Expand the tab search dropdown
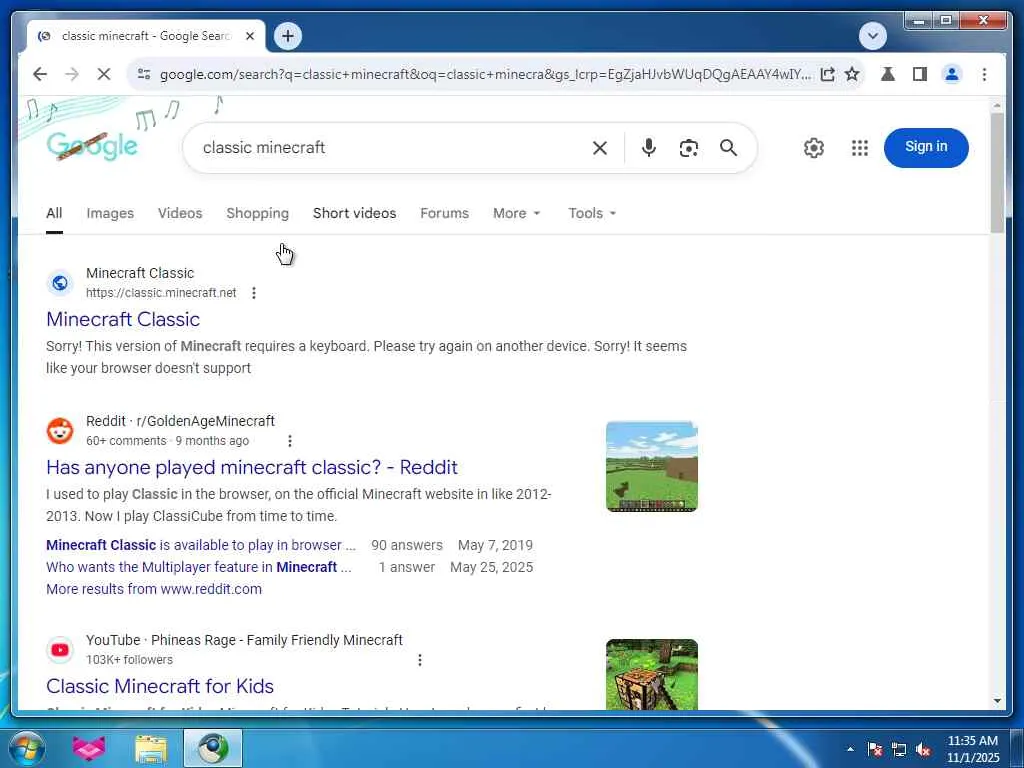Viewport: 1024px width, 768px height. pyautogui.click(x=872, y=36)
